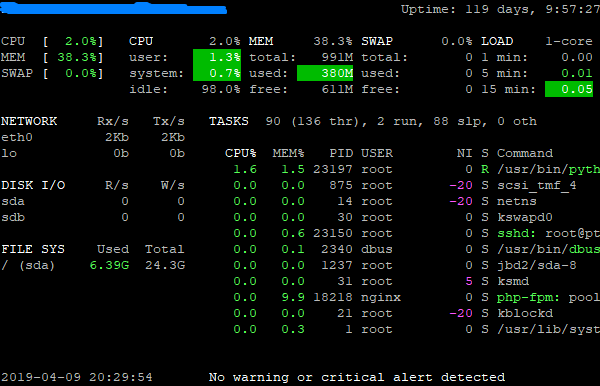Click the 5 min load 0.01 value

(x=577, y=73)
